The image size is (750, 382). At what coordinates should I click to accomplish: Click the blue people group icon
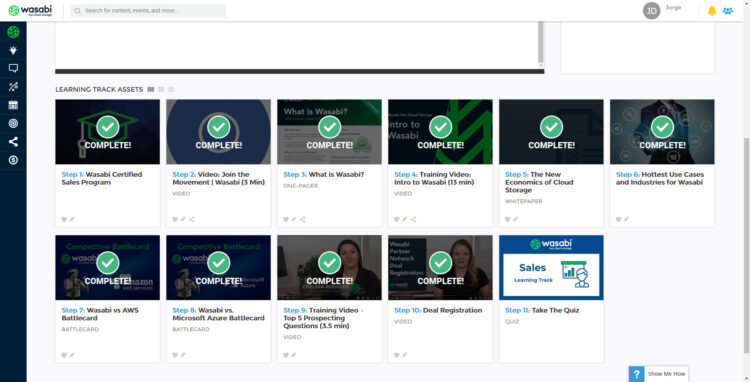click(728, 11)
